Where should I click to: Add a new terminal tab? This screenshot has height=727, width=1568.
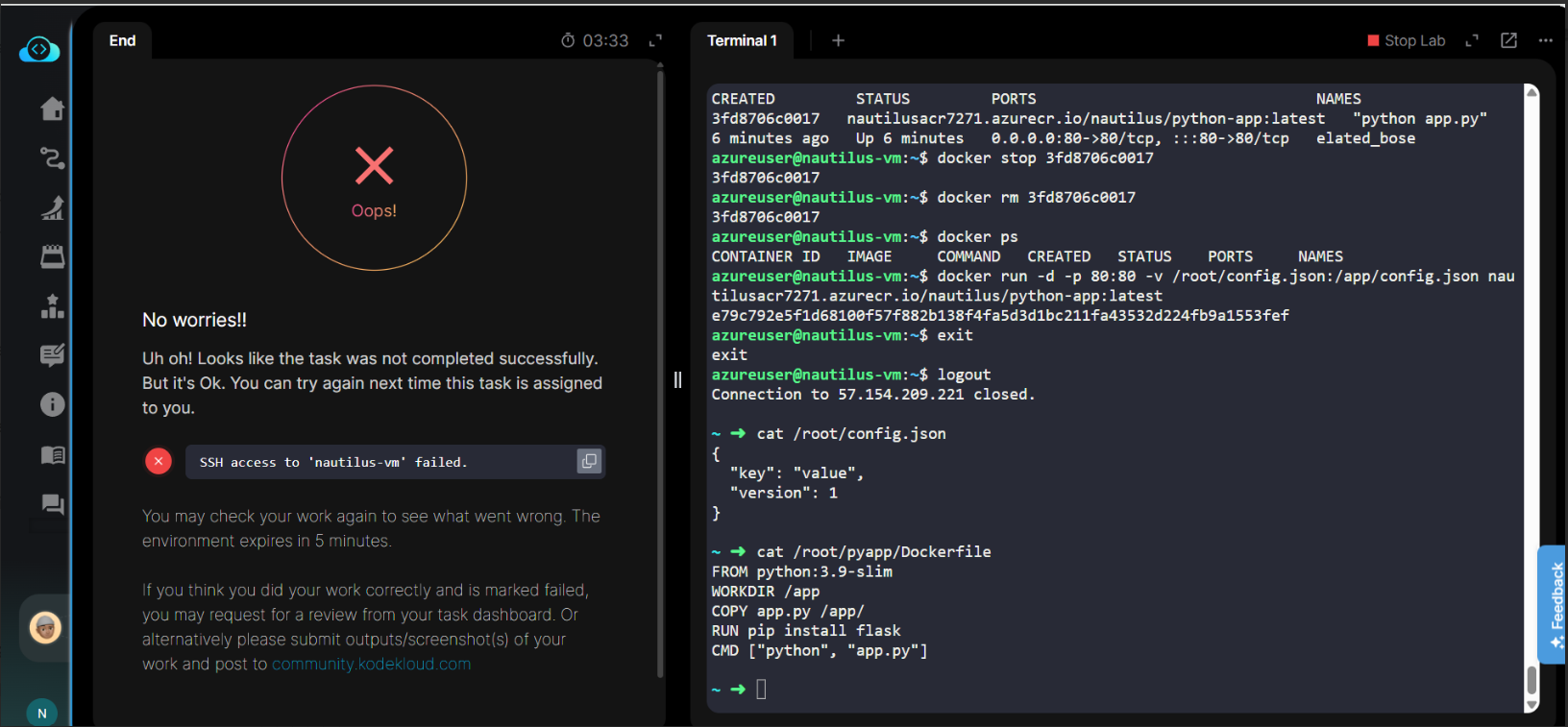(838, 40)
